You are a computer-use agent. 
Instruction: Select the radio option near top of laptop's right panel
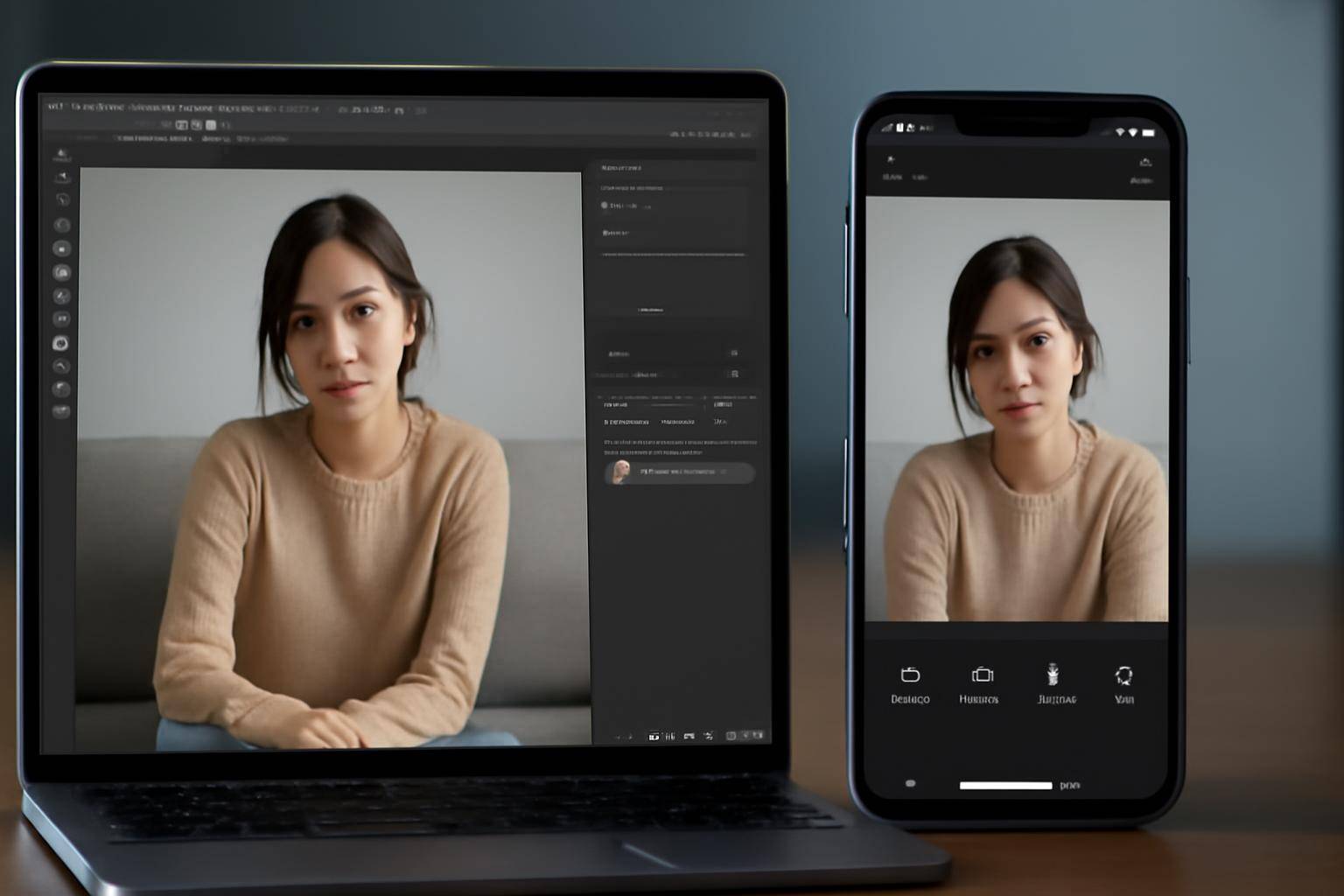[x=604, y=206]
